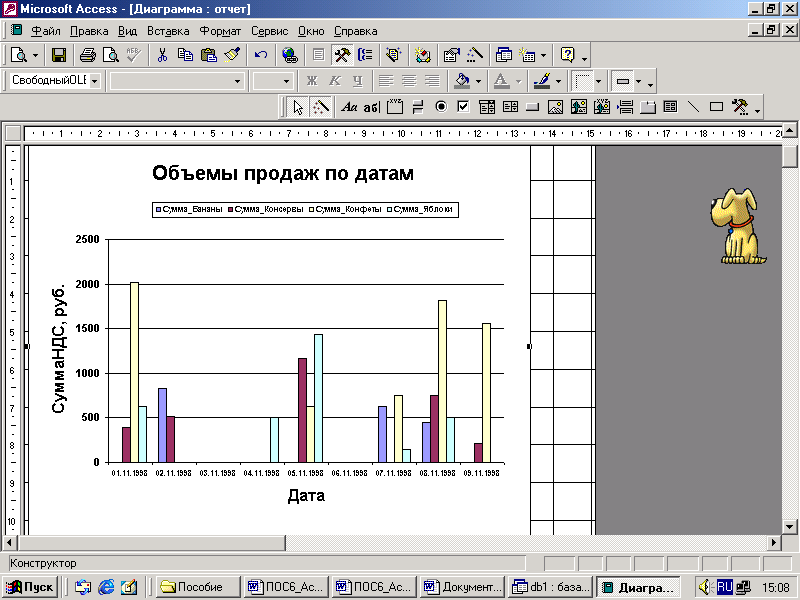The image size is (800, 600).
Task: Switch to Пособие taskbar window
Action: coord(199,587)
